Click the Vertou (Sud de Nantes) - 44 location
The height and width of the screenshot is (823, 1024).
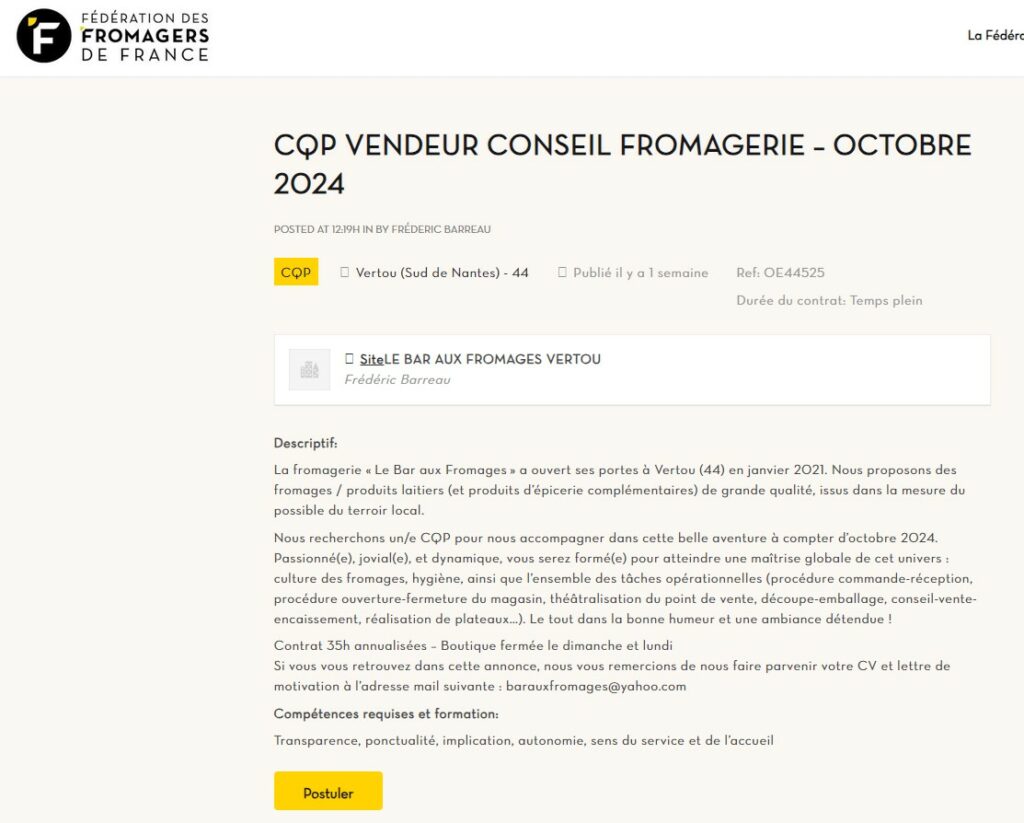click(442, 273)
